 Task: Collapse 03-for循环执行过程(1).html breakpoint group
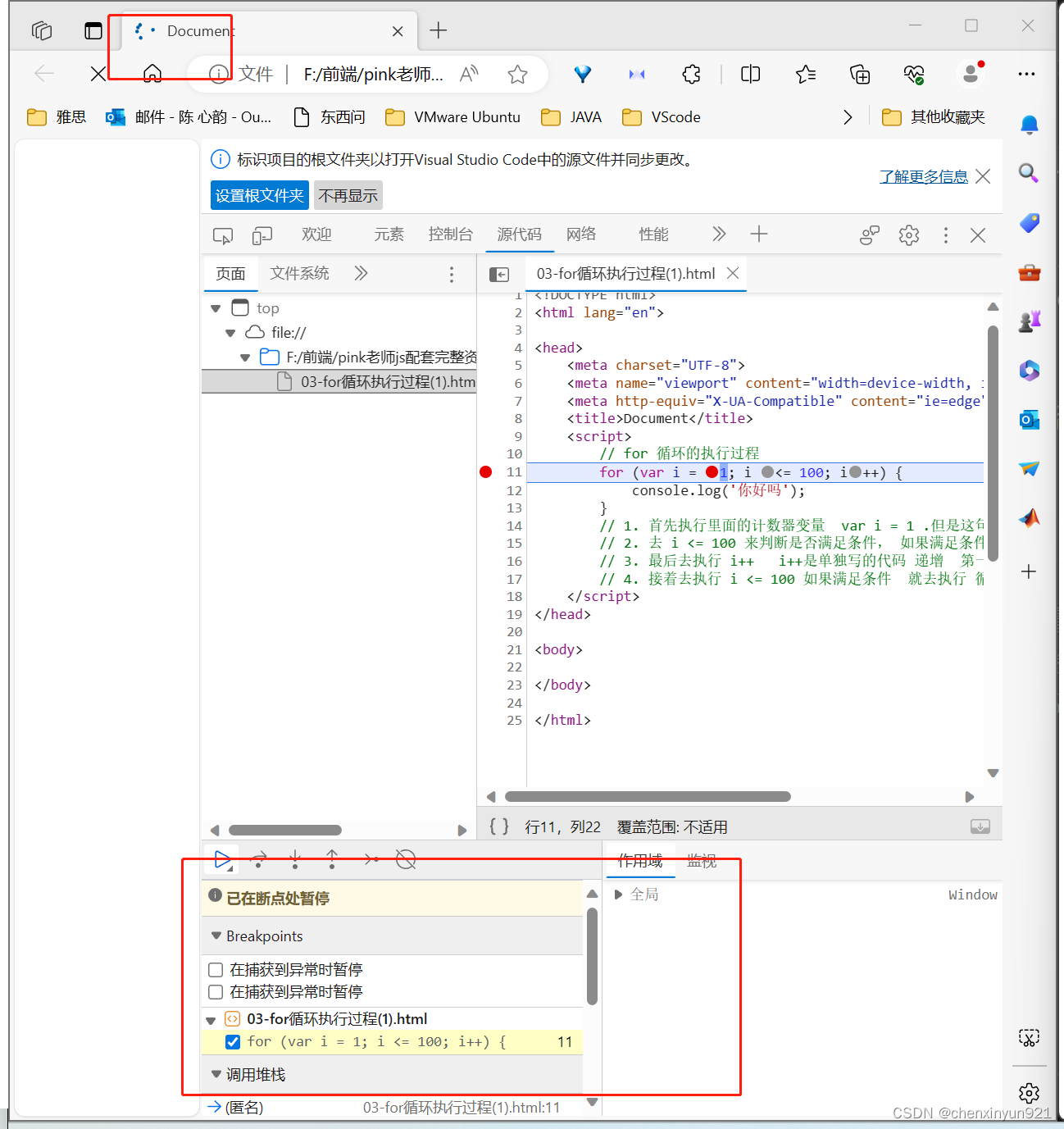pyautogui.click(x=211, y=1020)
